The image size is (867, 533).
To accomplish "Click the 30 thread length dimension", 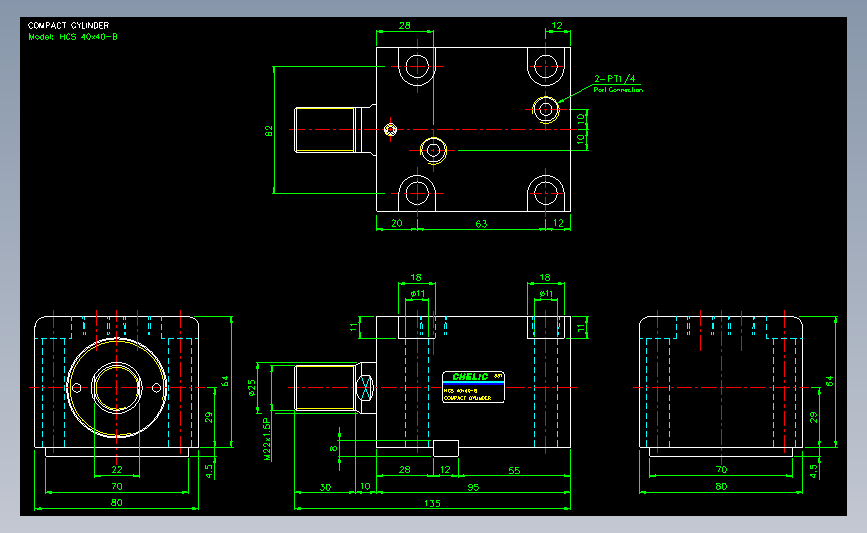I will 325,487.
